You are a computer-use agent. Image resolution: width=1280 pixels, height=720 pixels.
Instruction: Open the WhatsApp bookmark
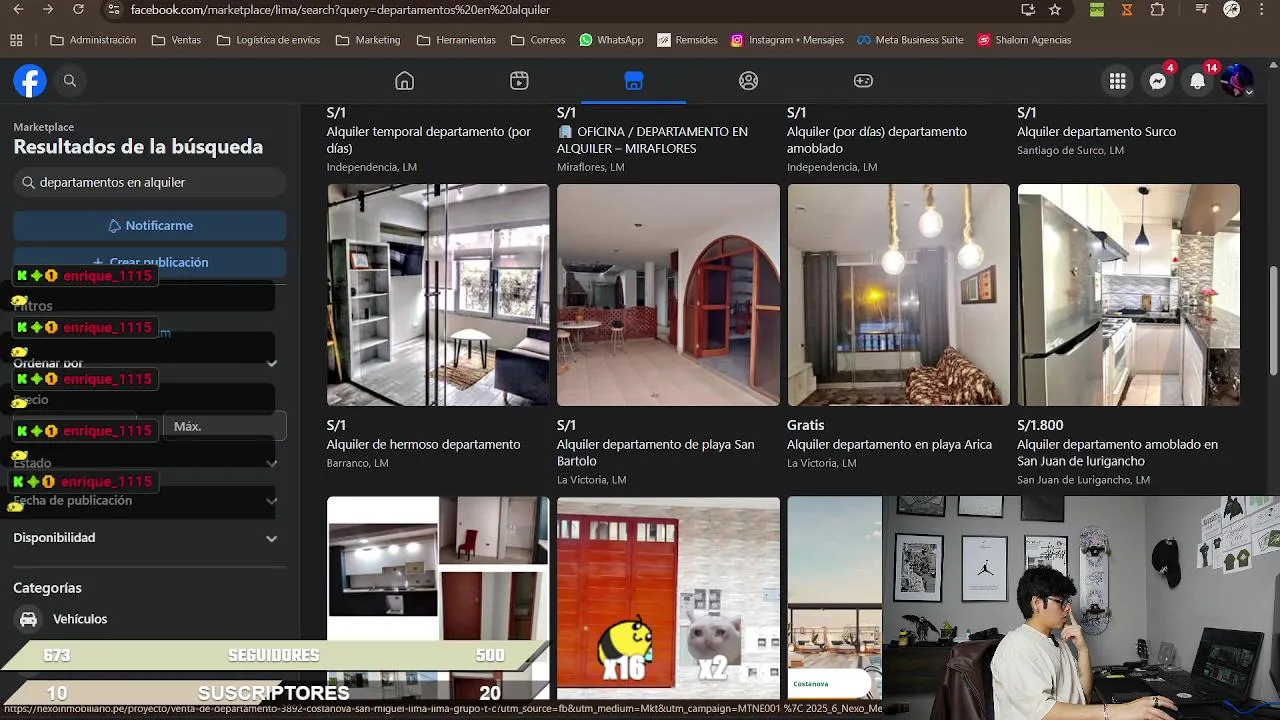[611, 40]
